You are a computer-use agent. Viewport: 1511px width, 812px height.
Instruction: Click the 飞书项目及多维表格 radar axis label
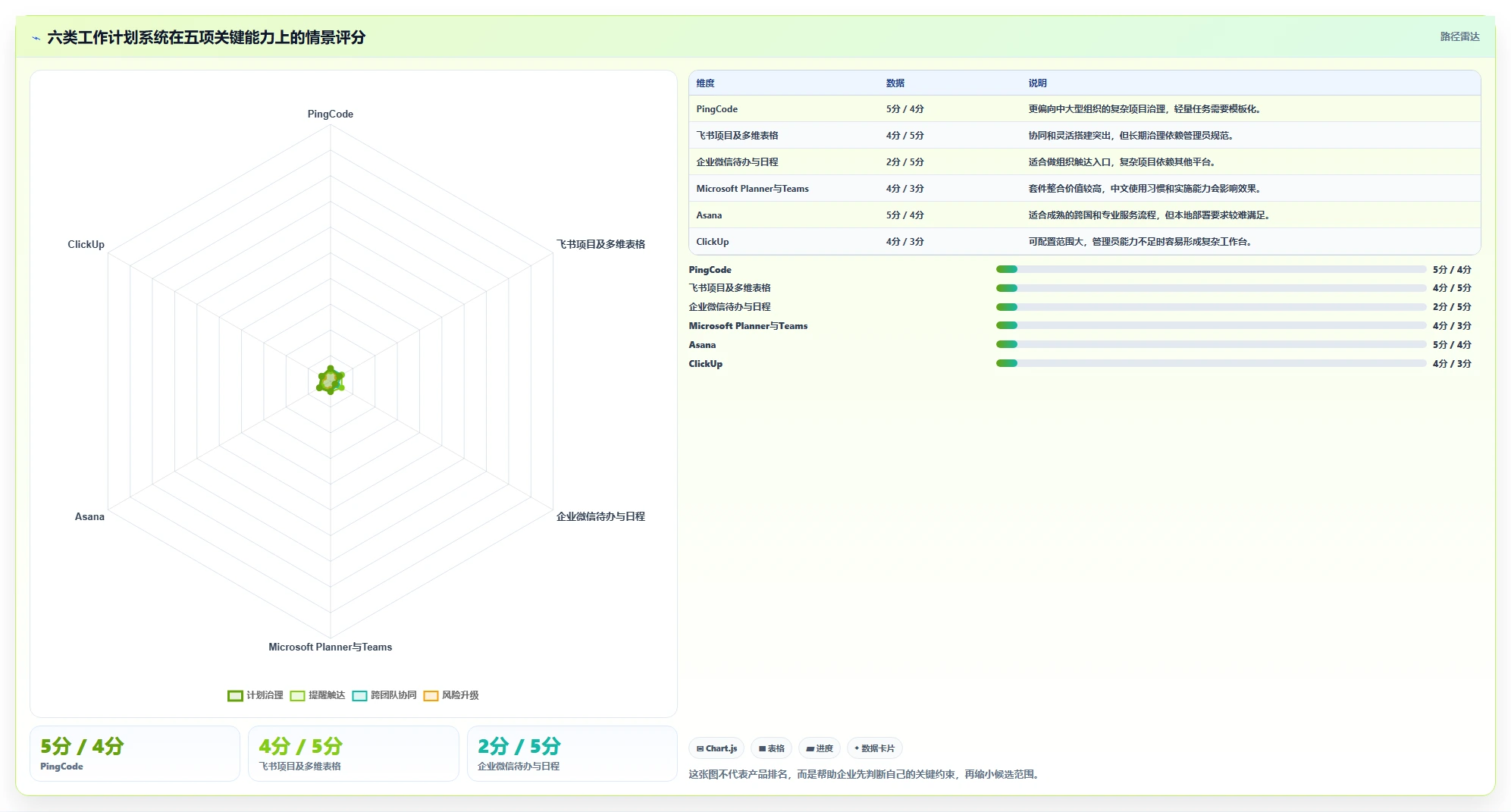pos(600,245)
